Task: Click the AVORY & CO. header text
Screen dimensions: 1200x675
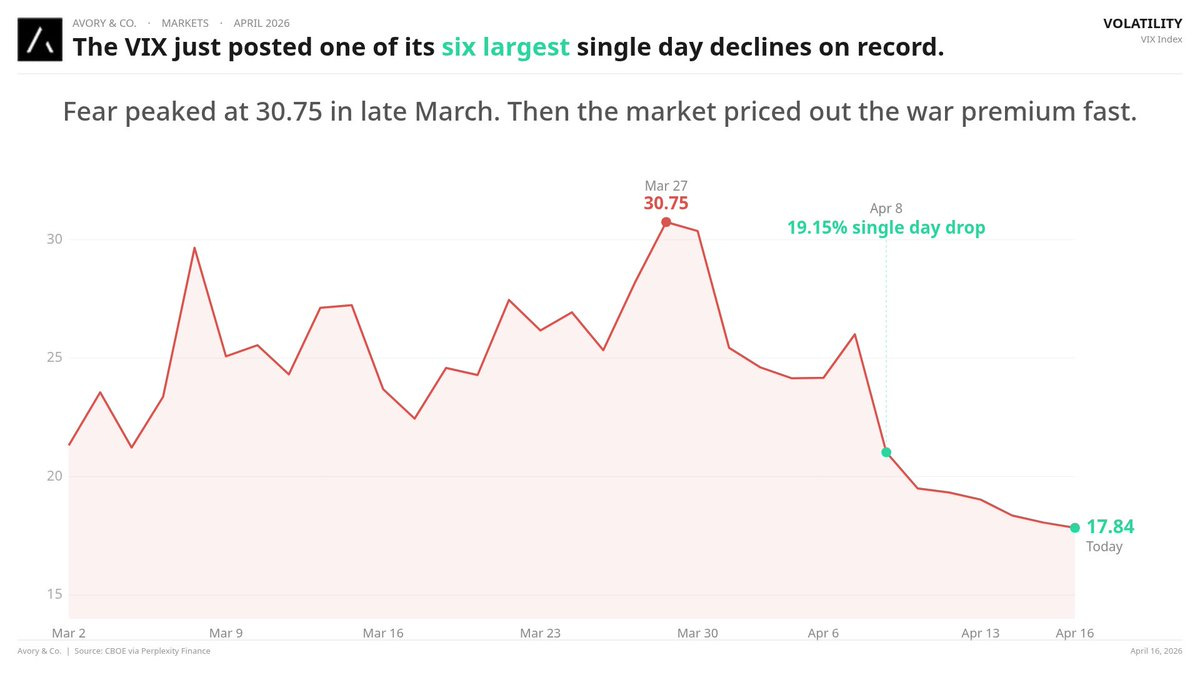Action: coord(104,22)
